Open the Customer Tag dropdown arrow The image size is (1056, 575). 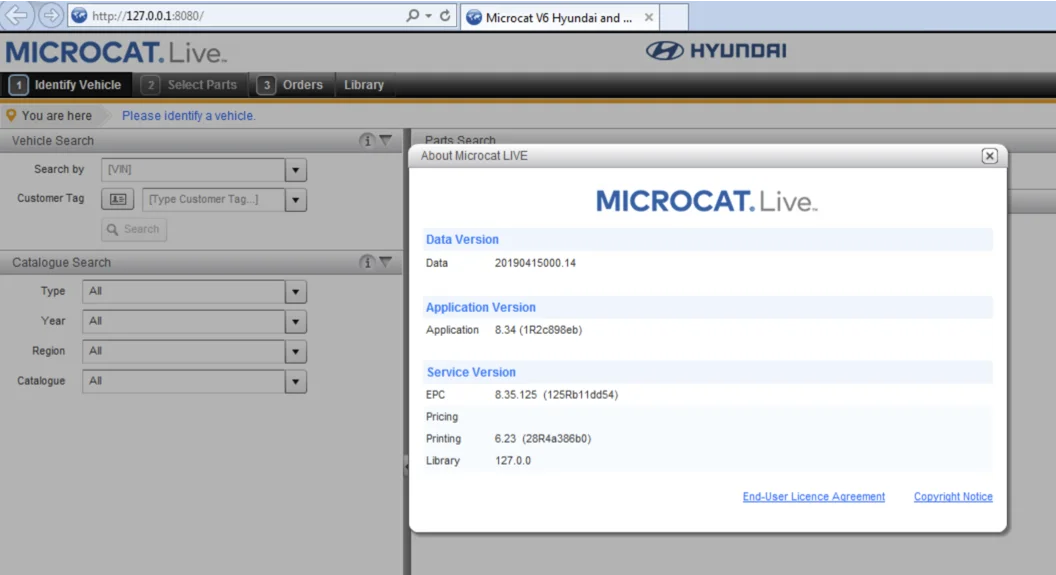[296, 200]
